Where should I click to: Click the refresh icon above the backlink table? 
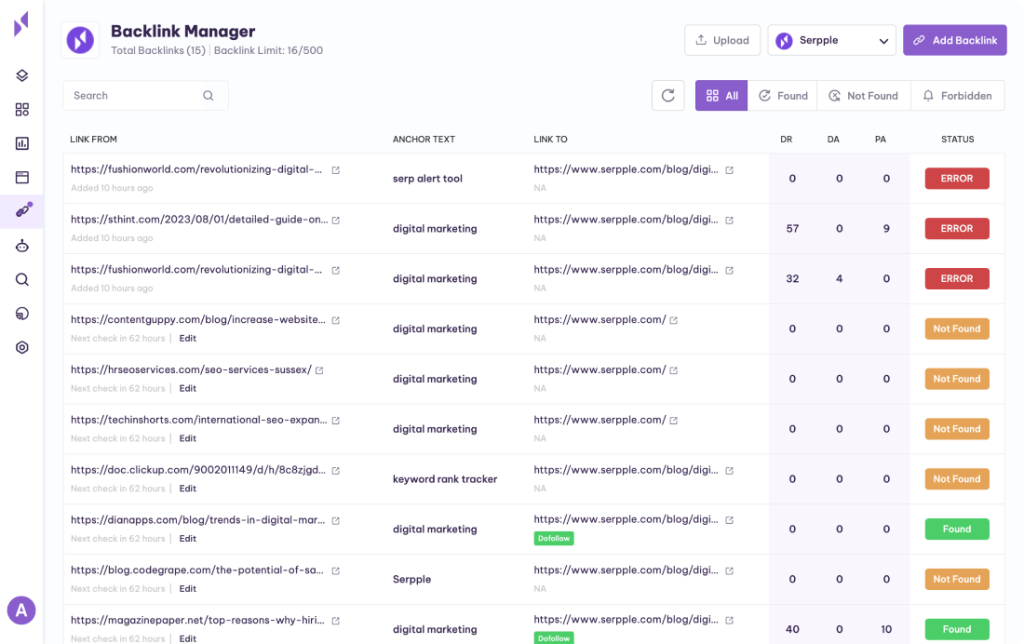pos(668,95)
